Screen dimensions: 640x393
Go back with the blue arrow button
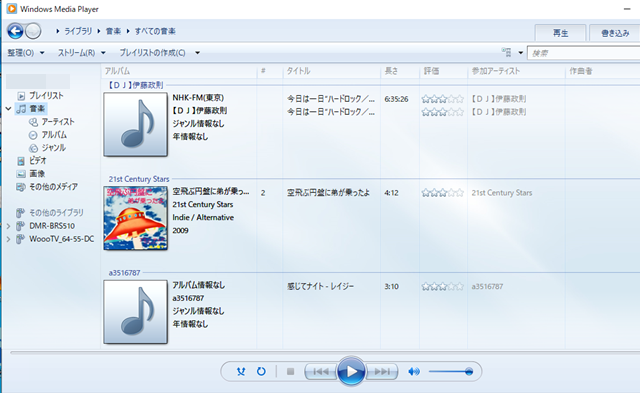[x=15, y=31]
